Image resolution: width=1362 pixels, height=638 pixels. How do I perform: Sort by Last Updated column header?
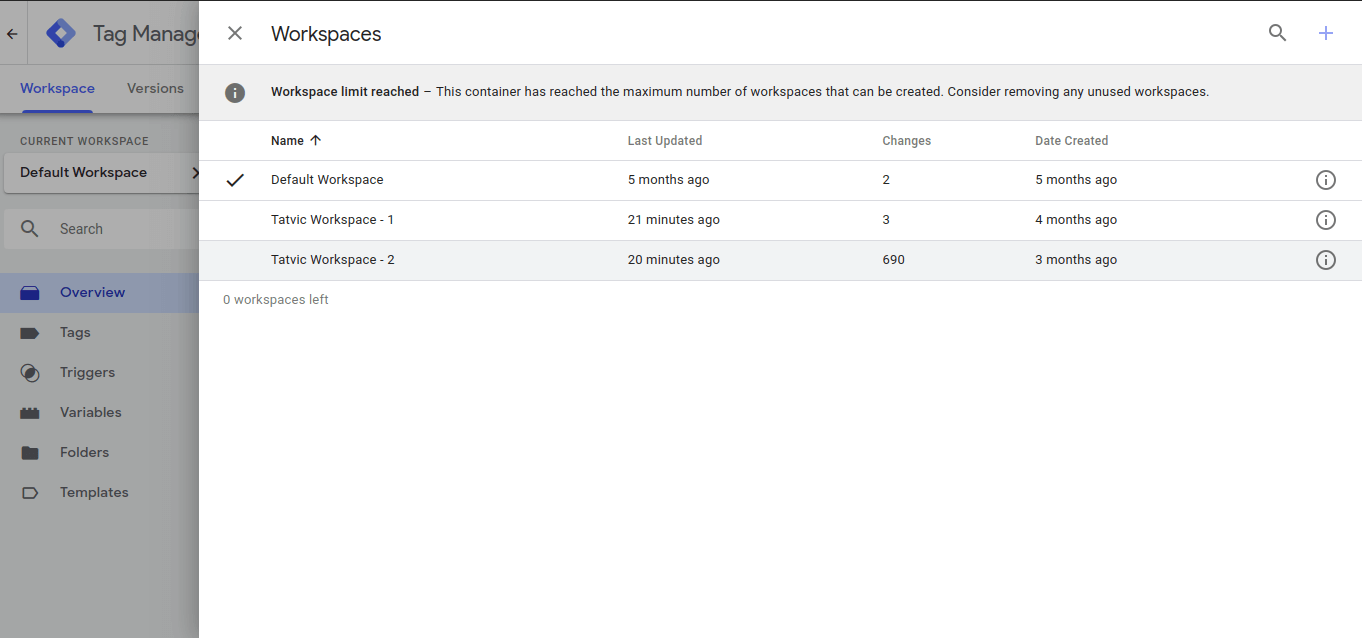(x=665, y=141)
